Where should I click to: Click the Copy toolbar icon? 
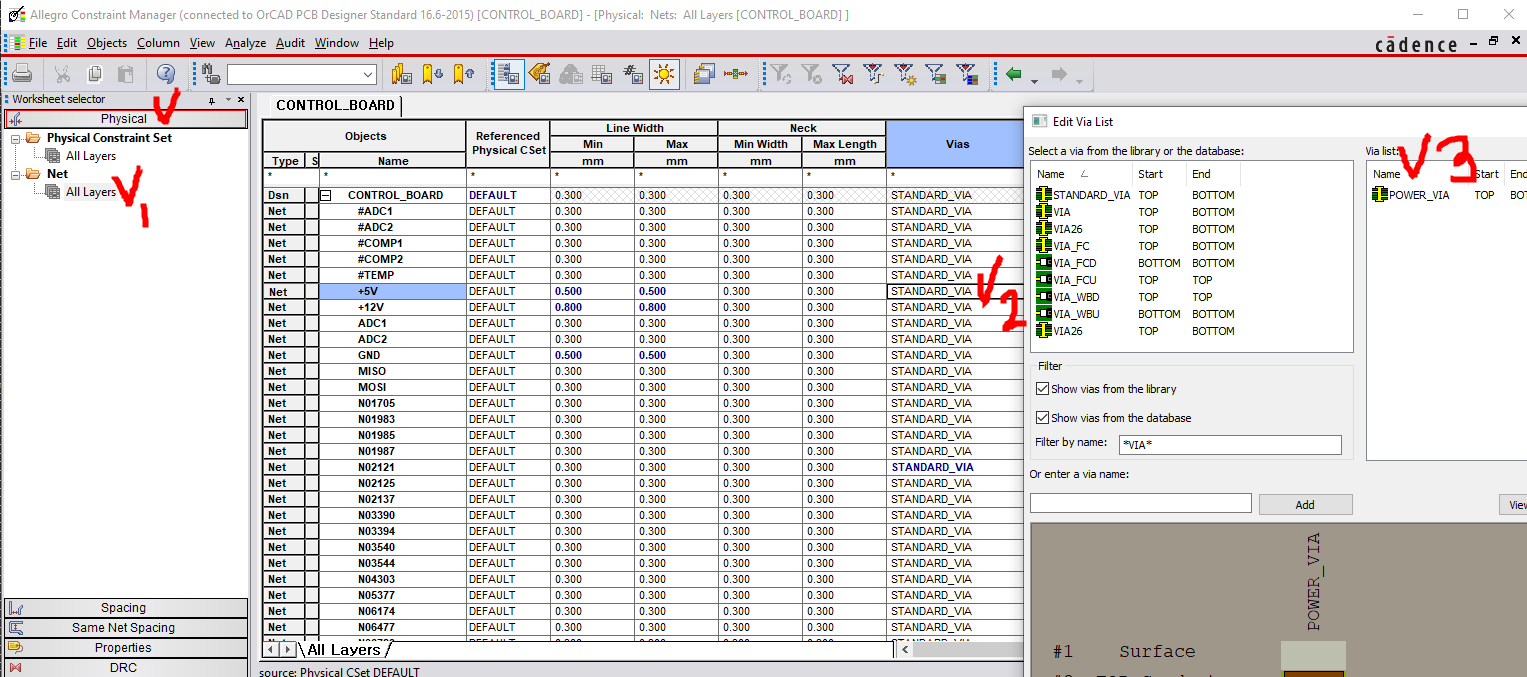click(x=95, y=74)
